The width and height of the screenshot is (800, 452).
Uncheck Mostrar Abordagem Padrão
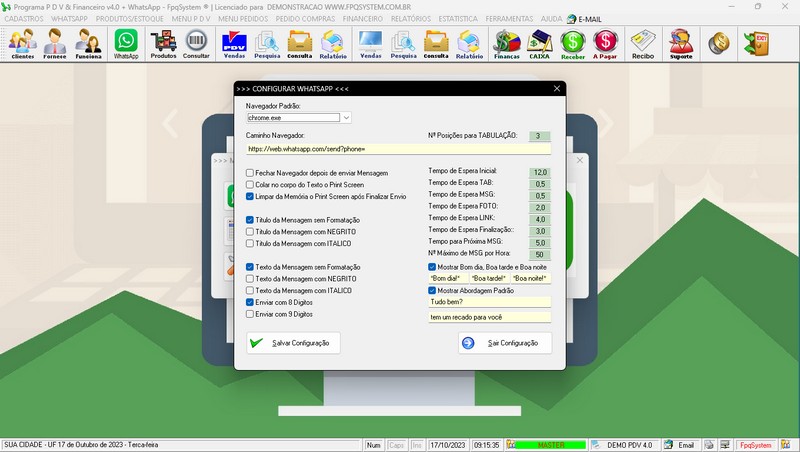(x=432, y=290)
